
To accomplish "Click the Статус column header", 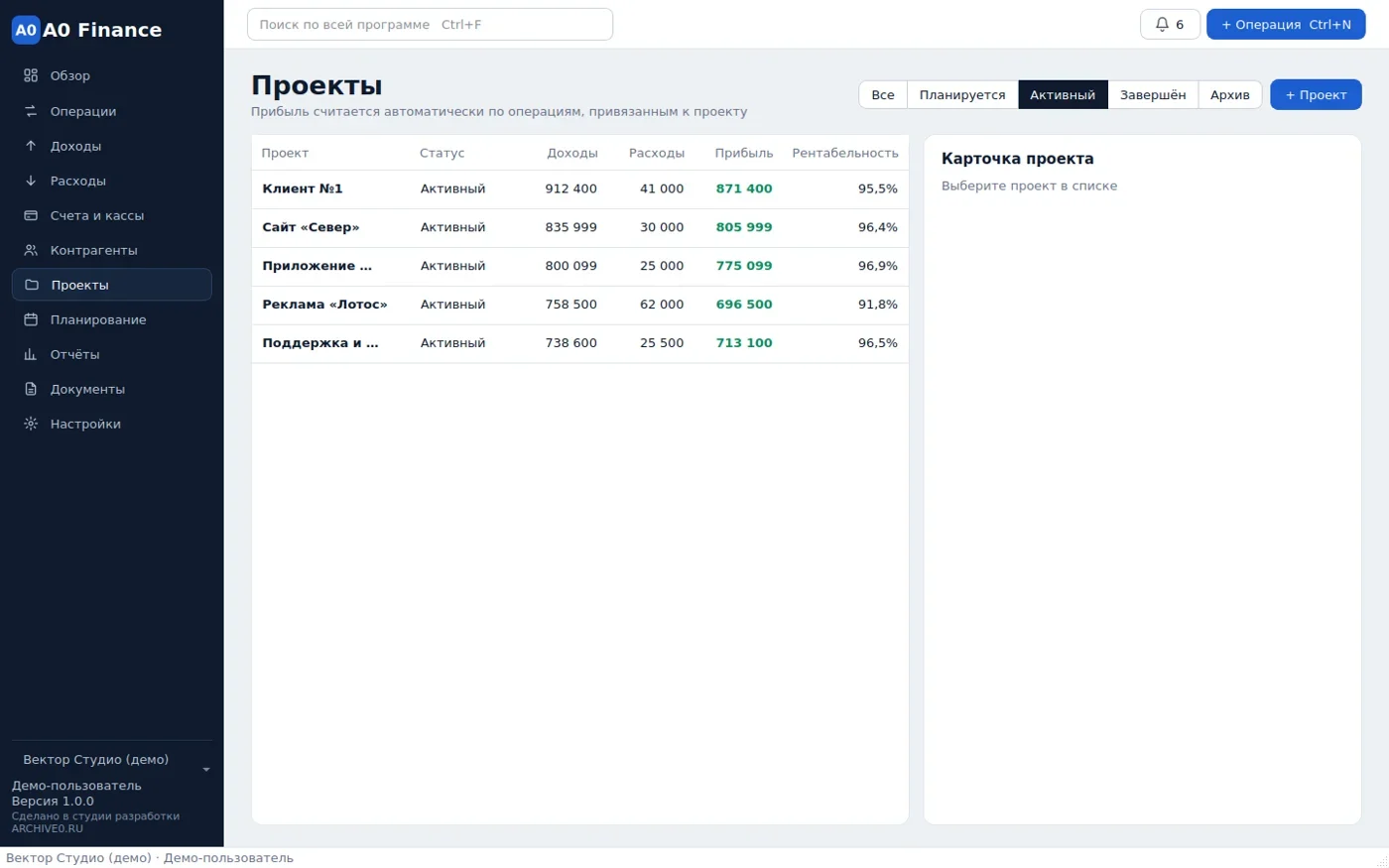I will pos(442,153).
